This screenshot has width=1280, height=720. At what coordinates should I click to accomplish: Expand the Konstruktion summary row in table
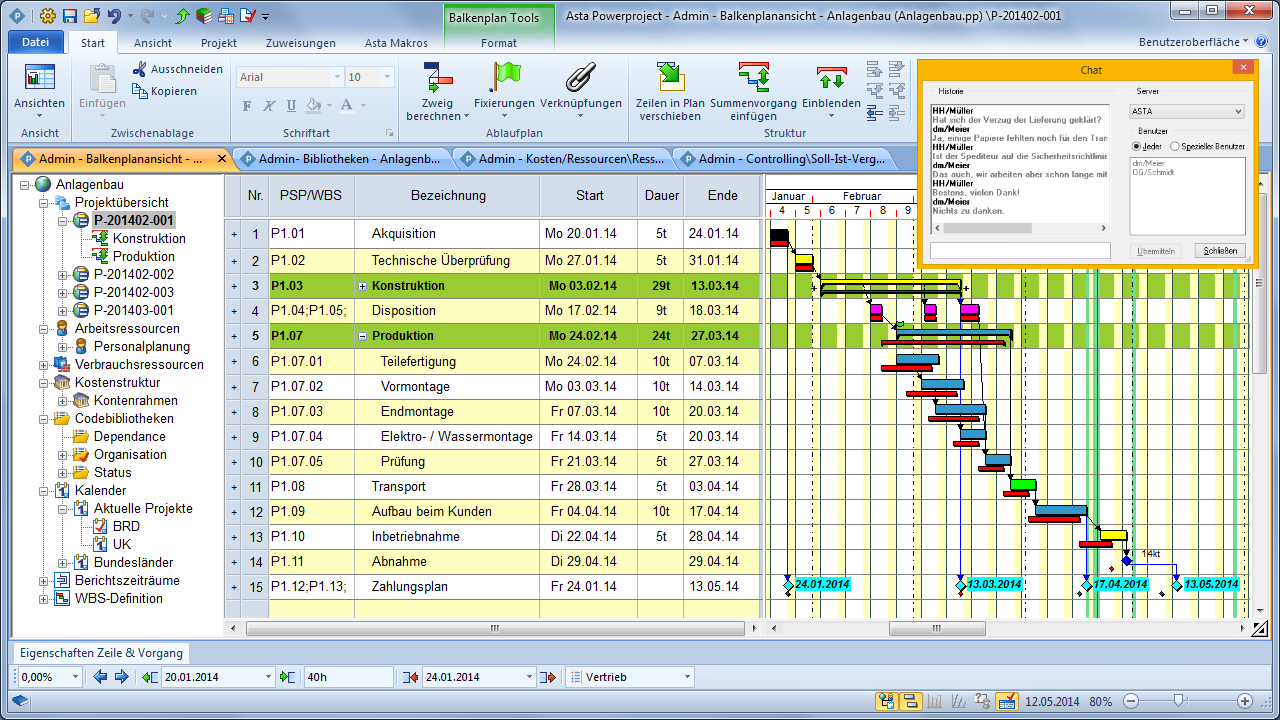[x=362, y=286]
